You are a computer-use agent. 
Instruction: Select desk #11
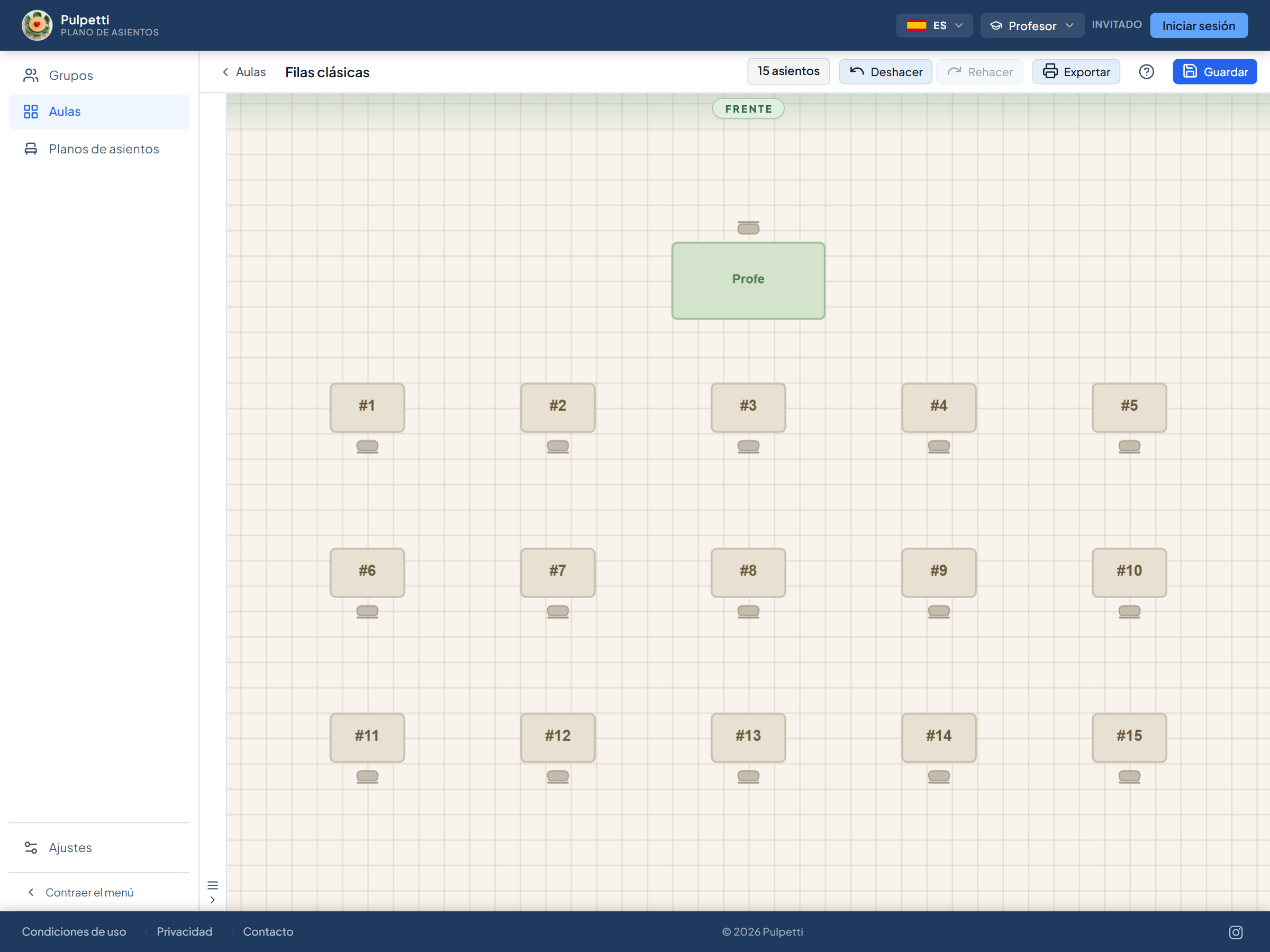367,737
